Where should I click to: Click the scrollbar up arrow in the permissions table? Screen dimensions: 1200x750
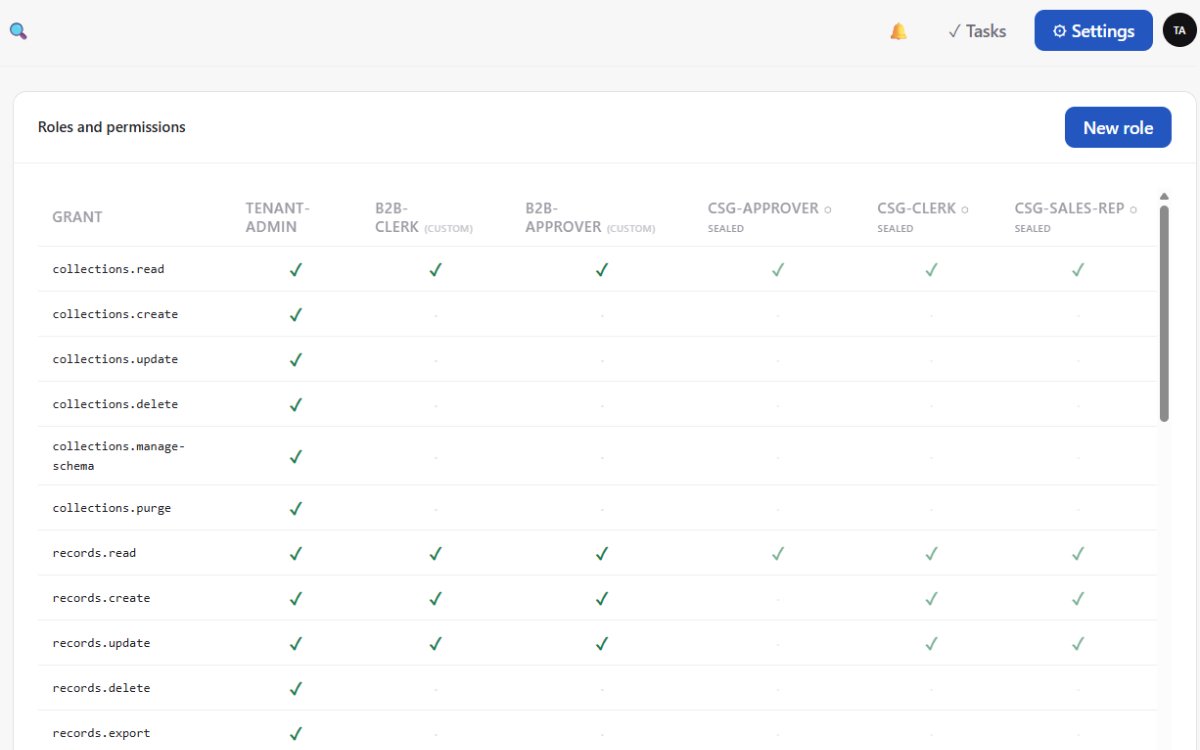pyautogui.click(x=1164, y=196)
